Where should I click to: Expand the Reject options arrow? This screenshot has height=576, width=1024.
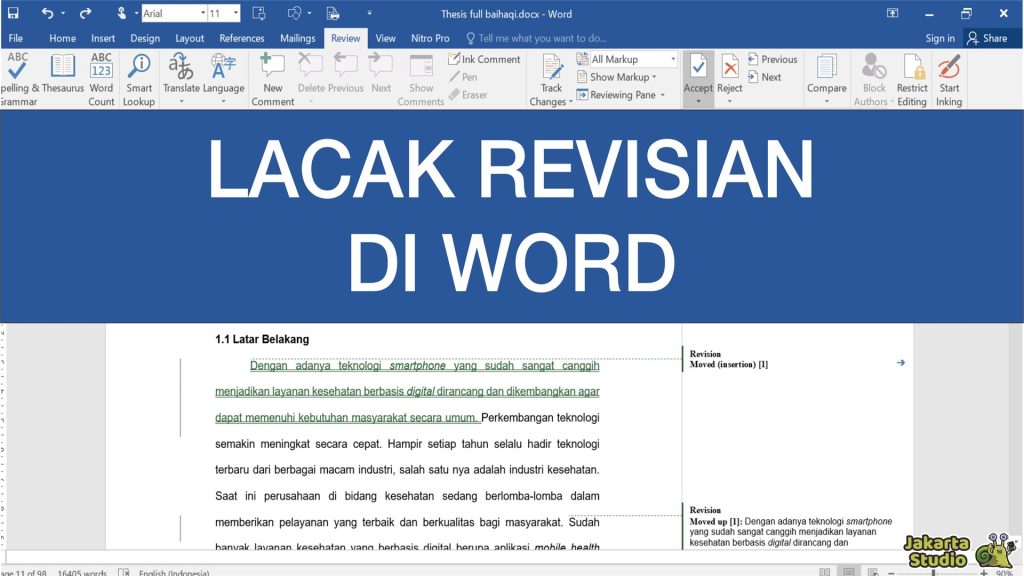pyautogui.click(x=729, y=102)
